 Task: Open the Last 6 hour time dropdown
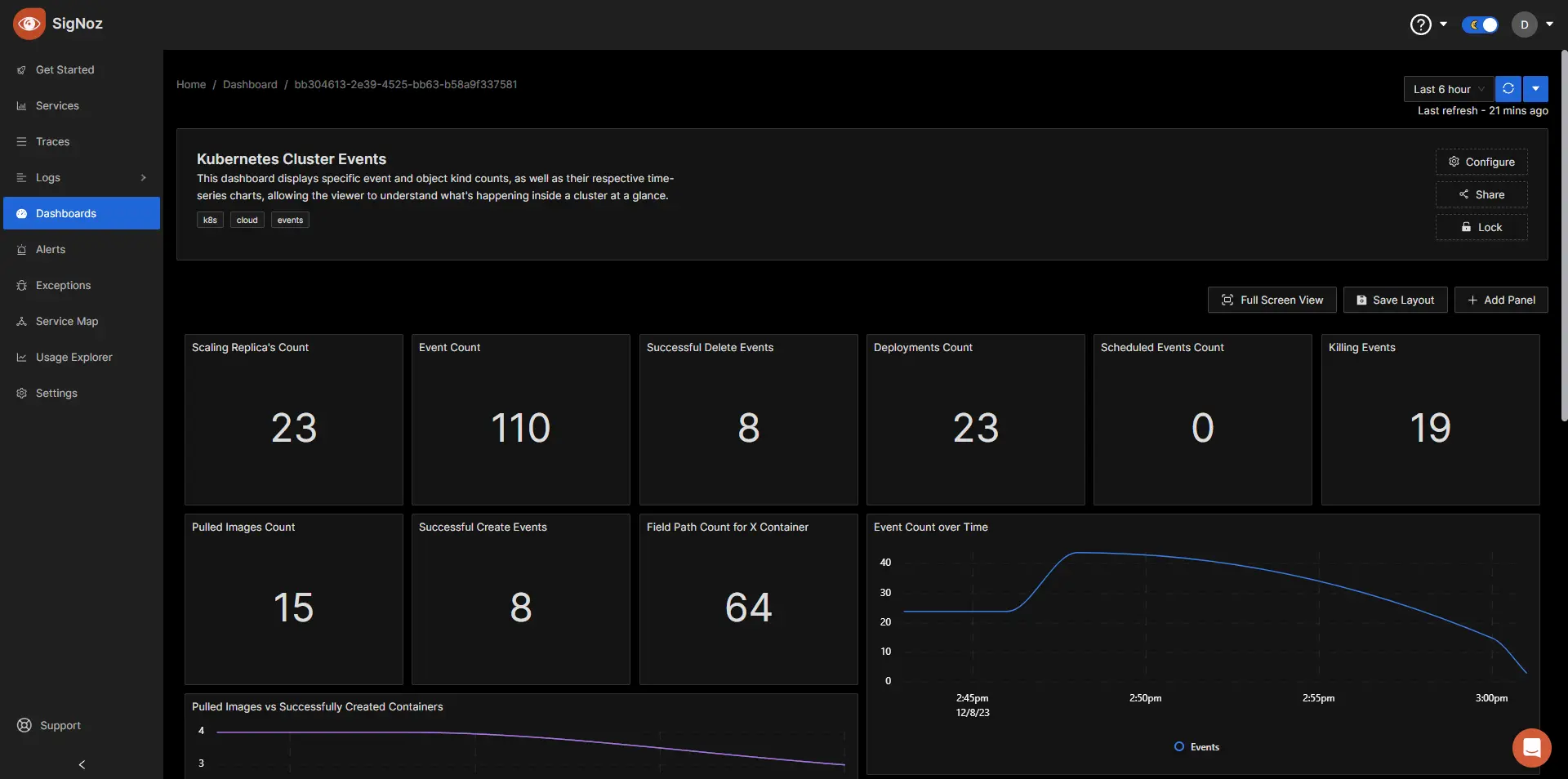click(x=1449, y=89)
